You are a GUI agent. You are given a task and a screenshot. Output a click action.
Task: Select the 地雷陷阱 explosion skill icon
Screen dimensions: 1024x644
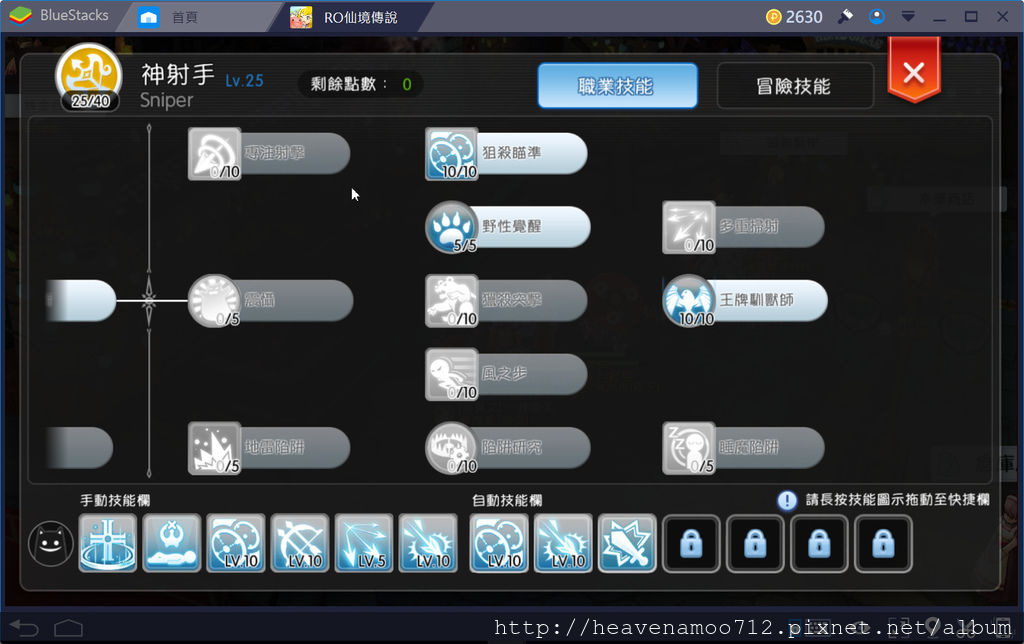(215, 447)
